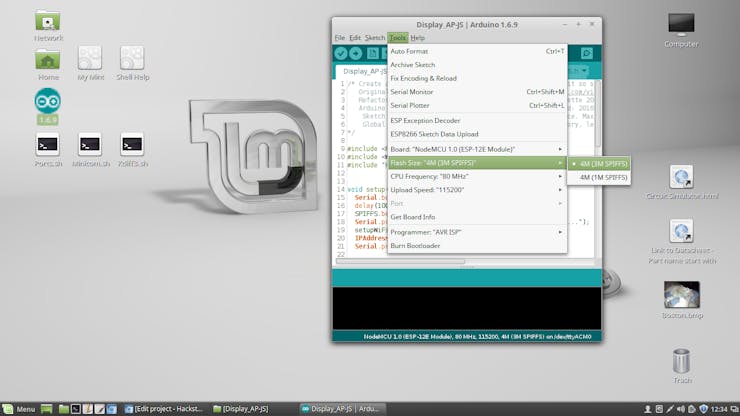
Task: Open the Boston.bmp image thumbnail
Action: pyautogui.click(x=681, y=297)
